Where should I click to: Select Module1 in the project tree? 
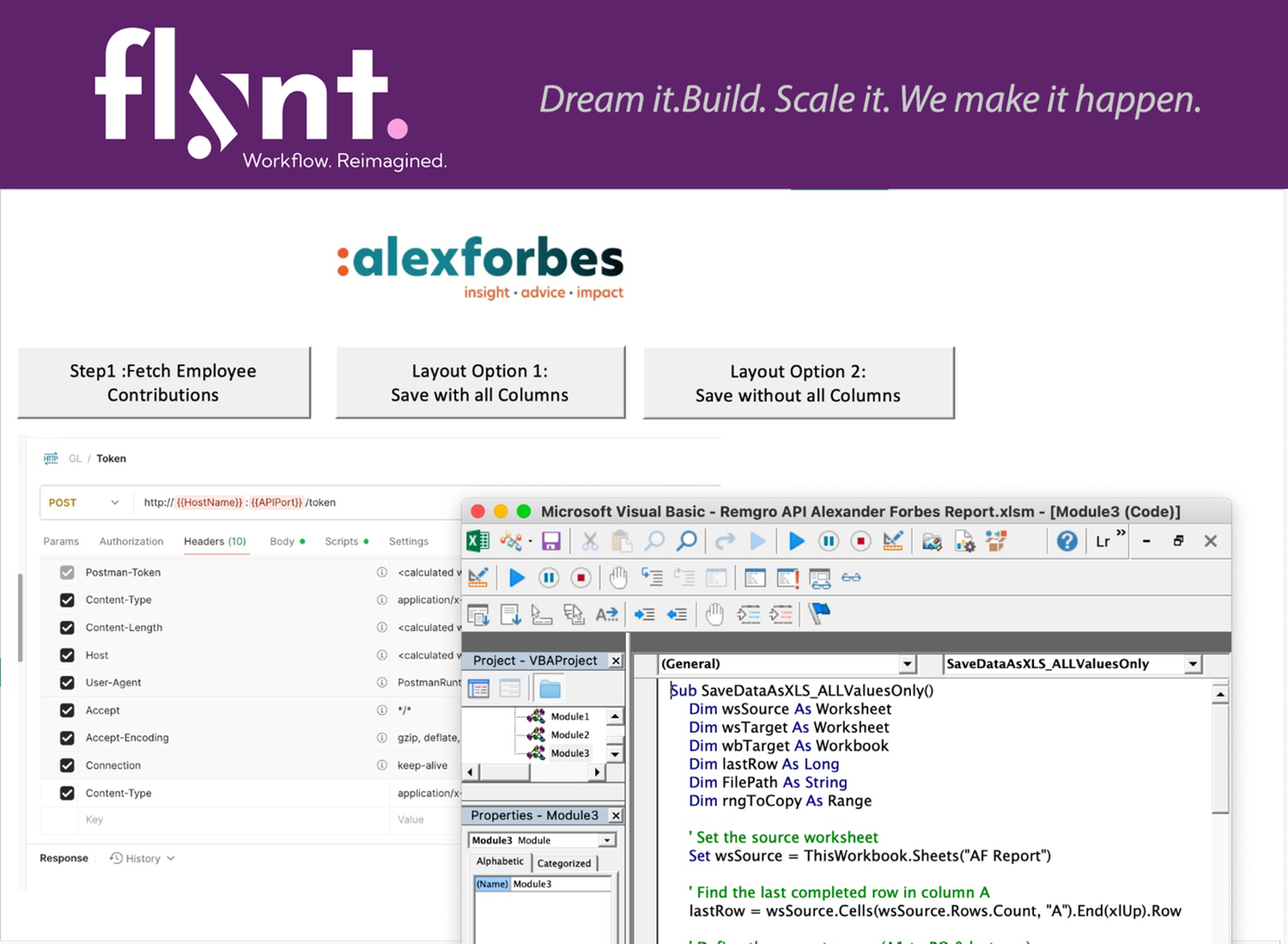coord(569,716)
